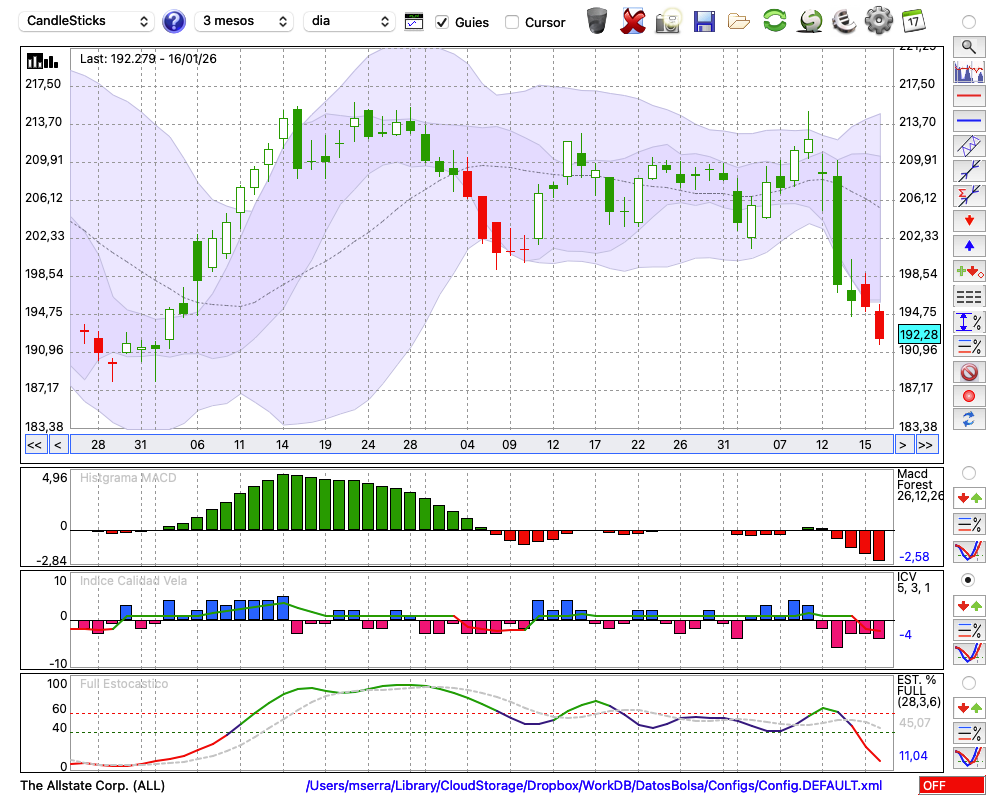The height and width of the screenshot is (800, 1000).
Task: Open the CandleSticks chart type dropdown
Action: point(88,21)
